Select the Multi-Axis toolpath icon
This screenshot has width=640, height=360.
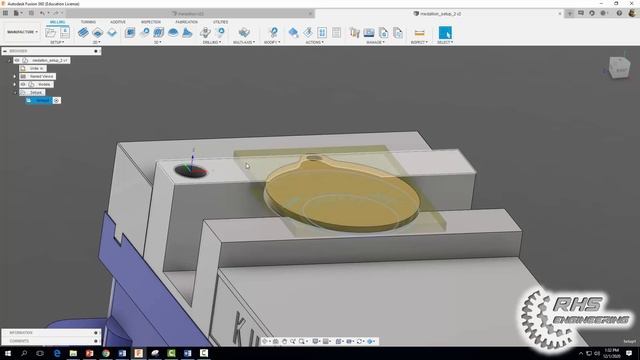[244, 32]
